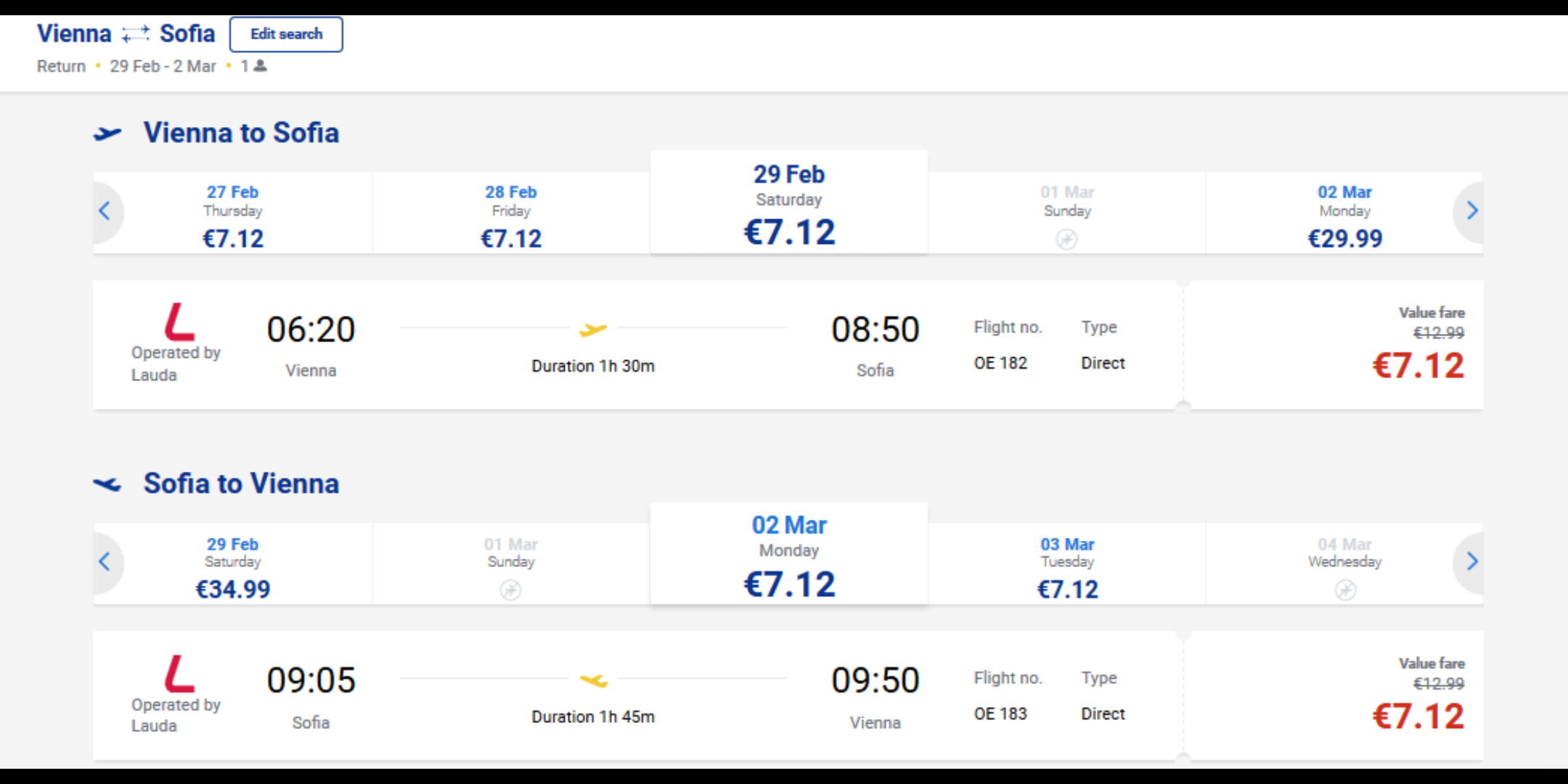Show earlier outbound dates with left chevron
The height and width of the screenshot is (784, 1568).
[105, 211]
